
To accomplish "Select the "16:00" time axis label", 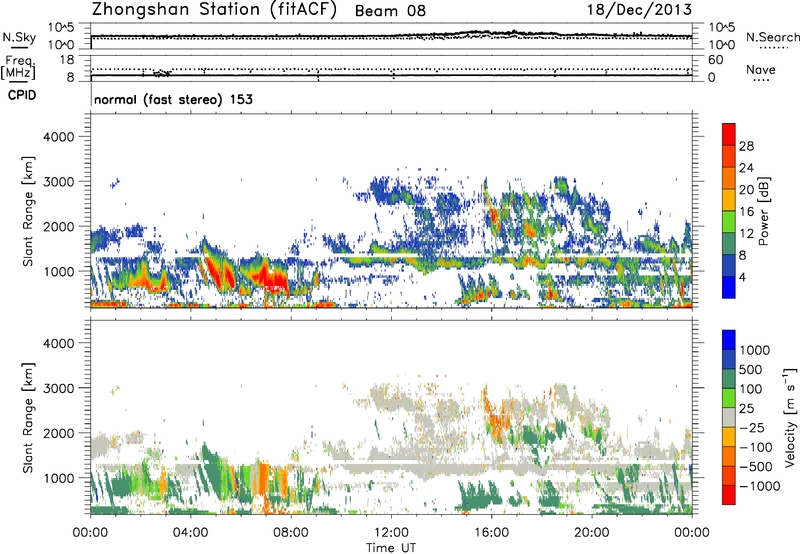I will tap(491, 533).
